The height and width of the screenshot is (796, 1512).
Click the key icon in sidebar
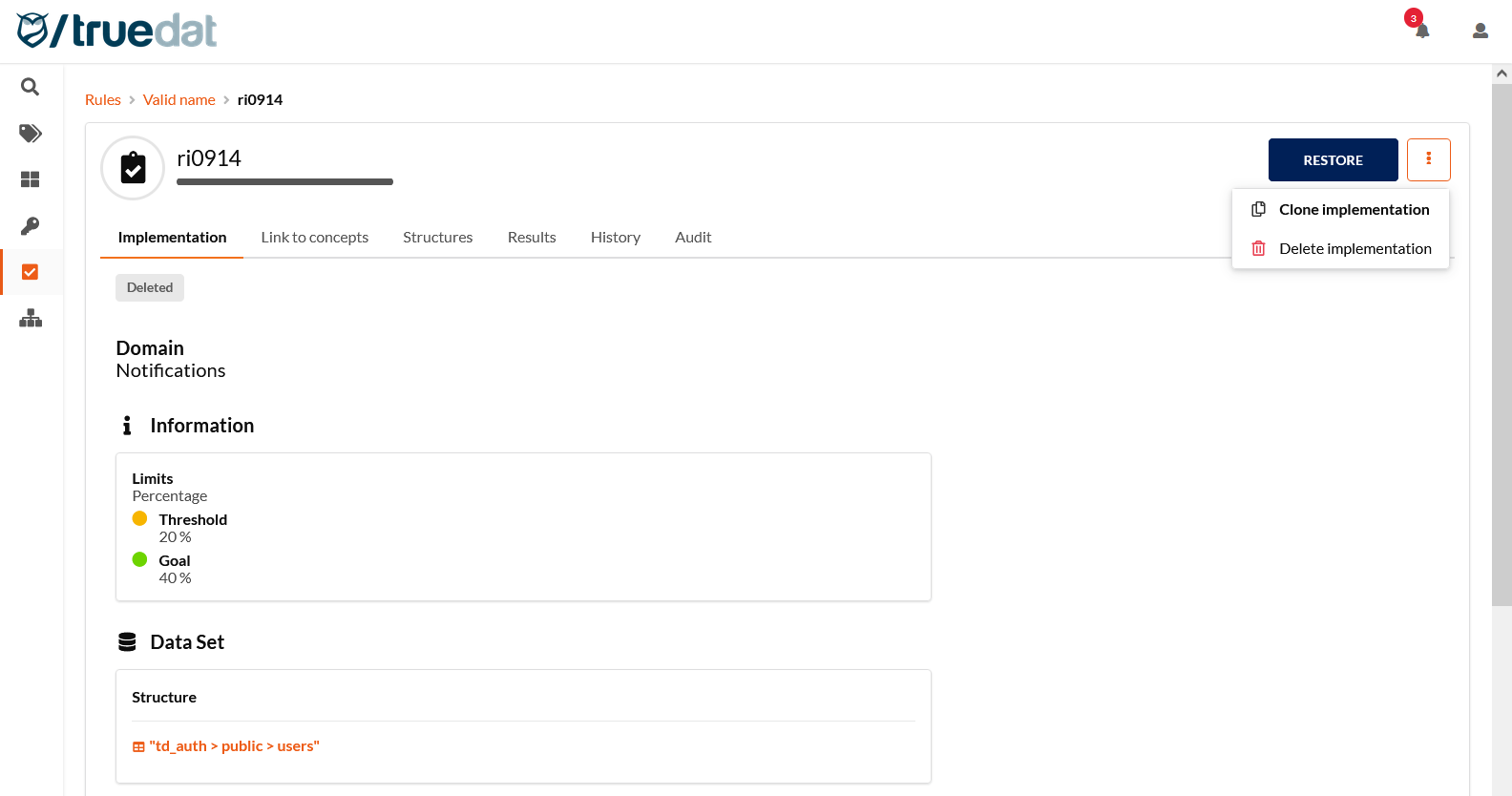(x=31, y=226)
